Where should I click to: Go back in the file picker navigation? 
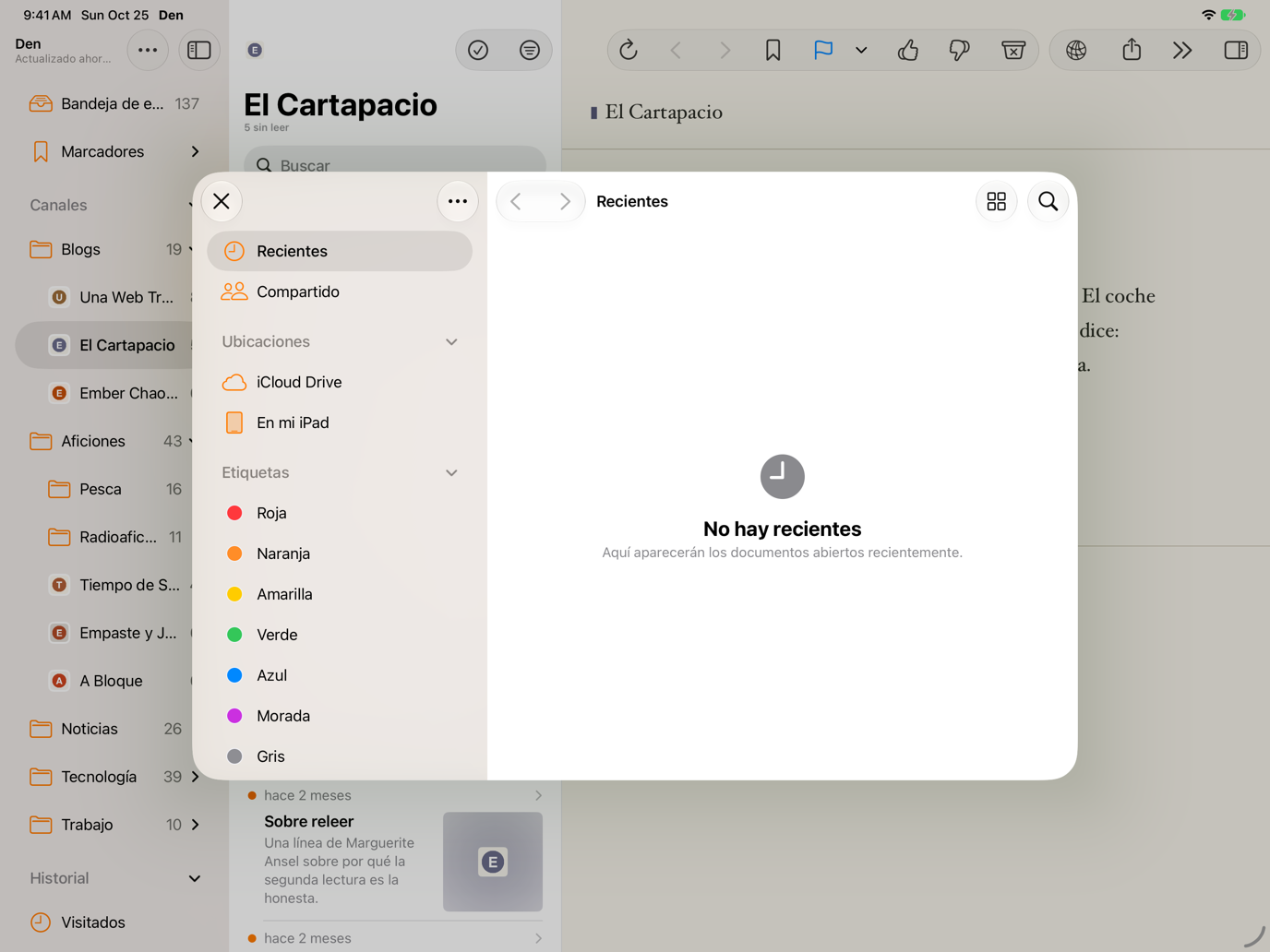point(517,201)
